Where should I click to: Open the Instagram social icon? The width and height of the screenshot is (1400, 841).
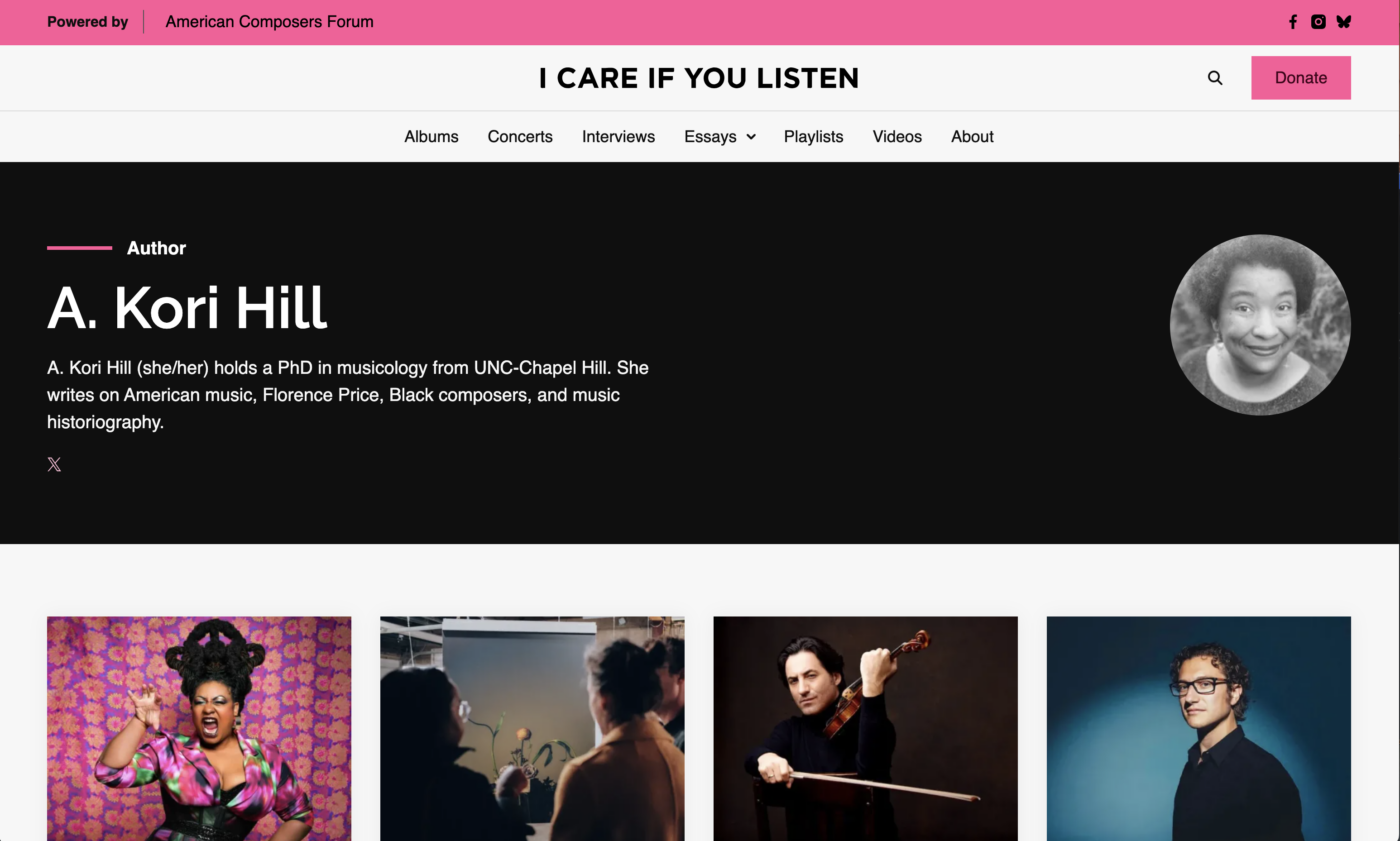tap(1318, 22)
